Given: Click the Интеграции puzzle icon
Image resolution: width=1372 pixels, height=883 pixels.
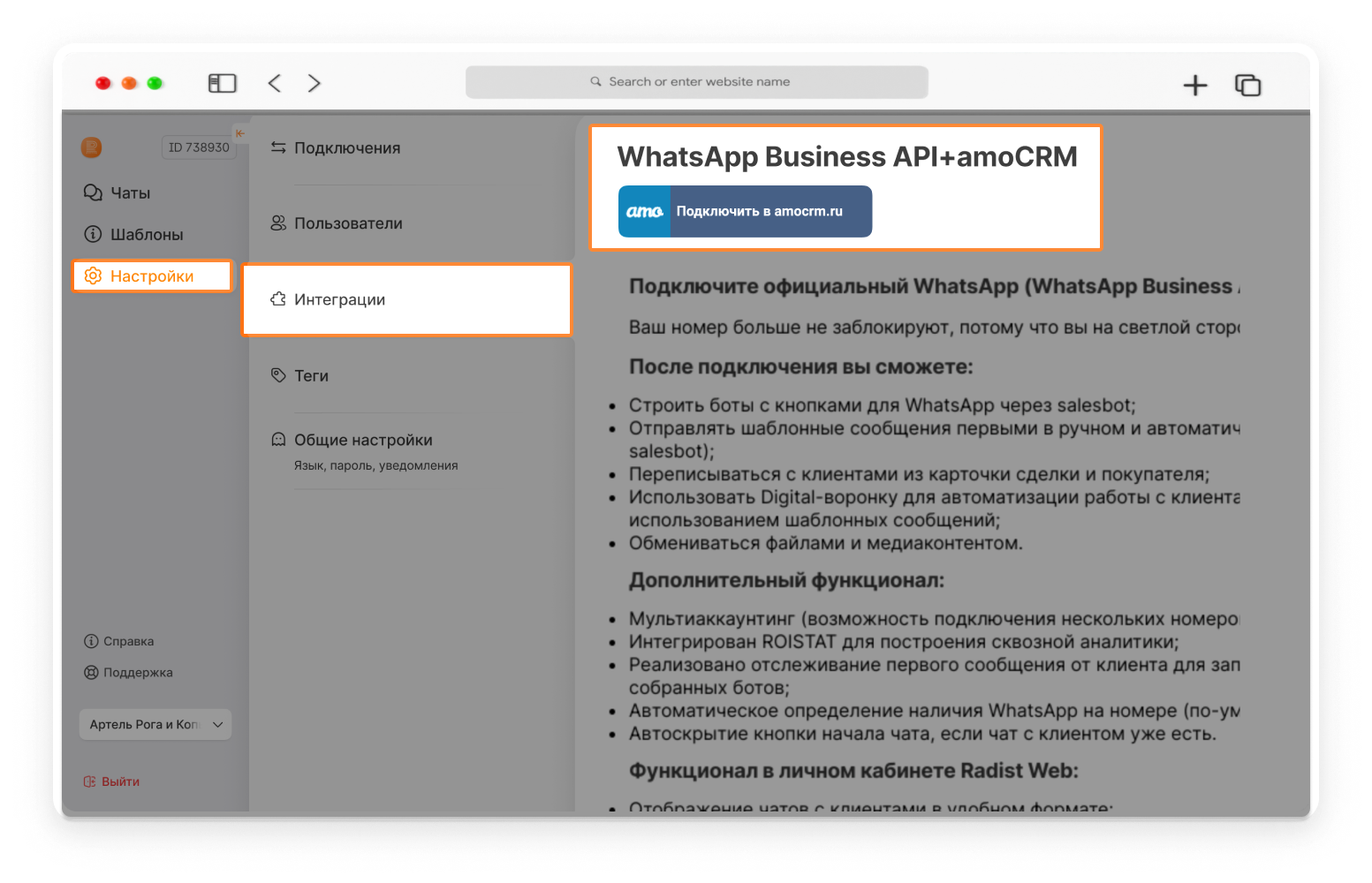Looking at the screenshot, I should point(278,299).
